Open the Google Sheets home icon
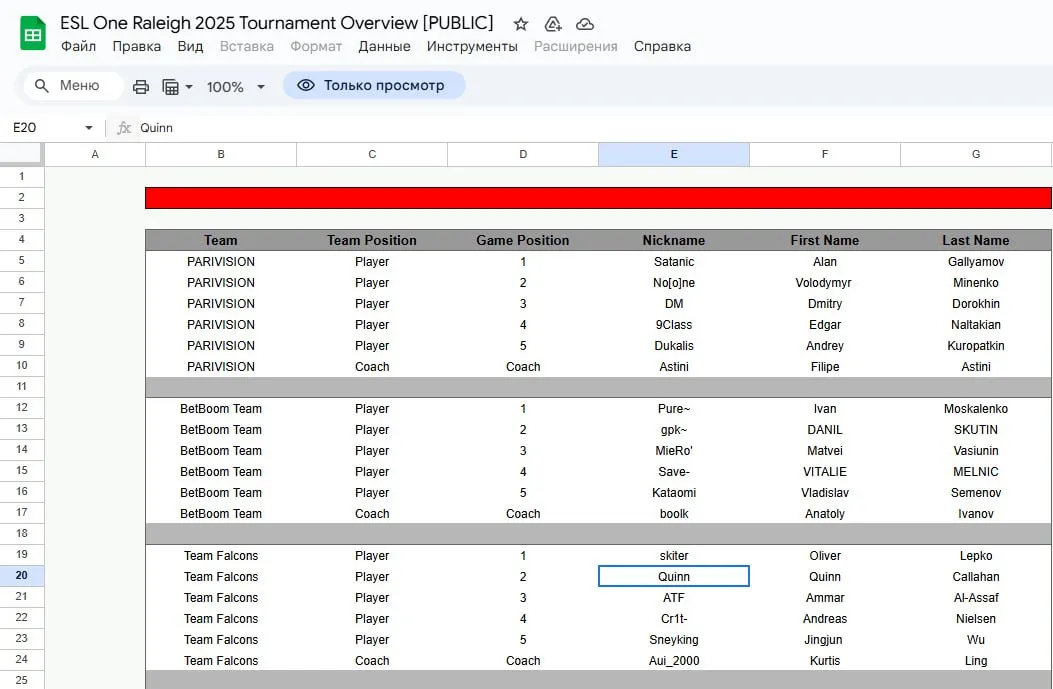This screenshot has height=689, width=1053. pos(32,34)
